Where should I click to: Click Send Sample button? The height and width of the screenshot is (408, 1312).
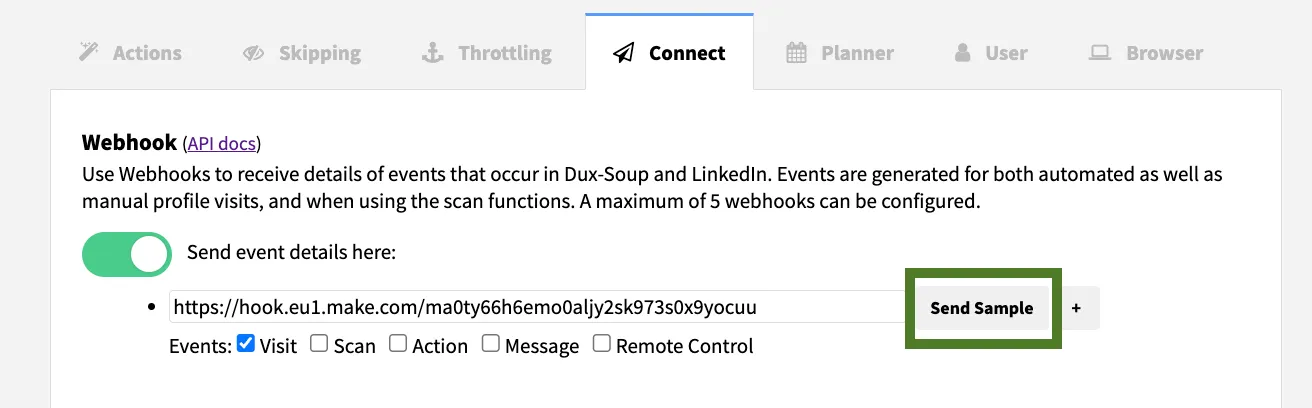[x=981, y=308]
